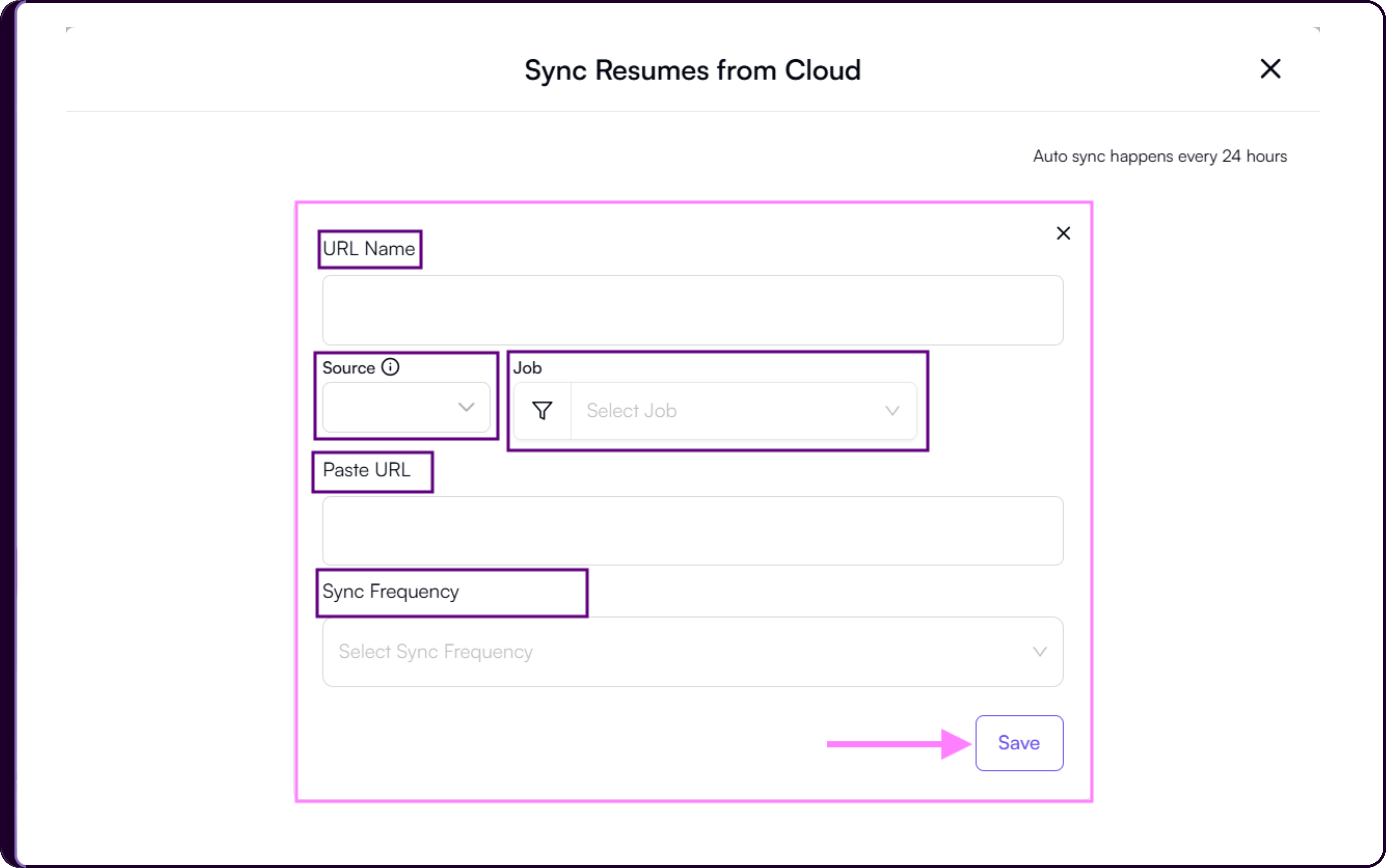Click the 'URL Name' label
Viewport: 1389px width, 868px height.
(369, 249)
